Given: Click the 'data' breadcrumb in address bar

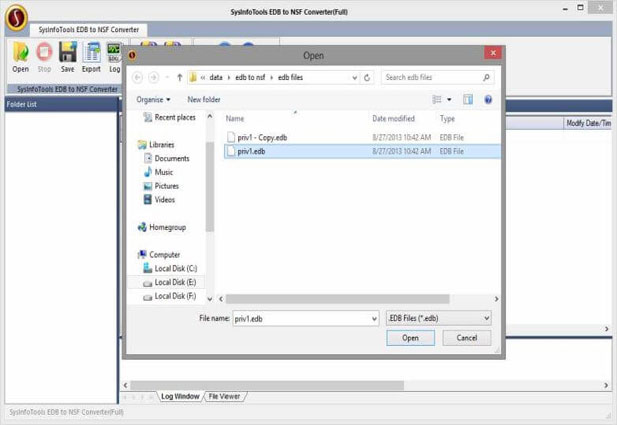Looking at the screenshot, I should (216, 78).
